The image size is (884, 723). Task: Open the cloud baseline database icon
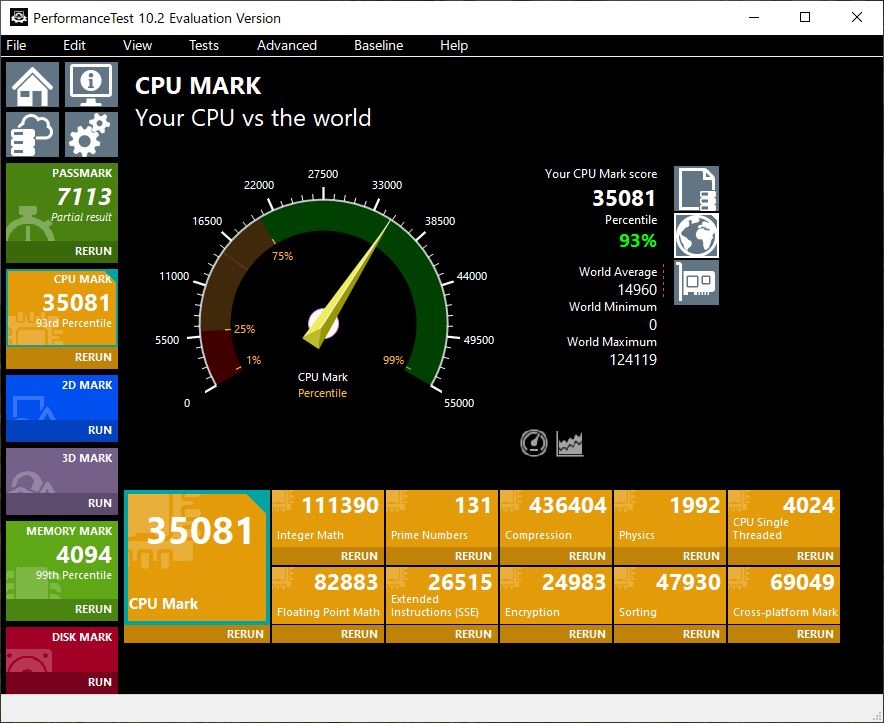tap(32, 134)
